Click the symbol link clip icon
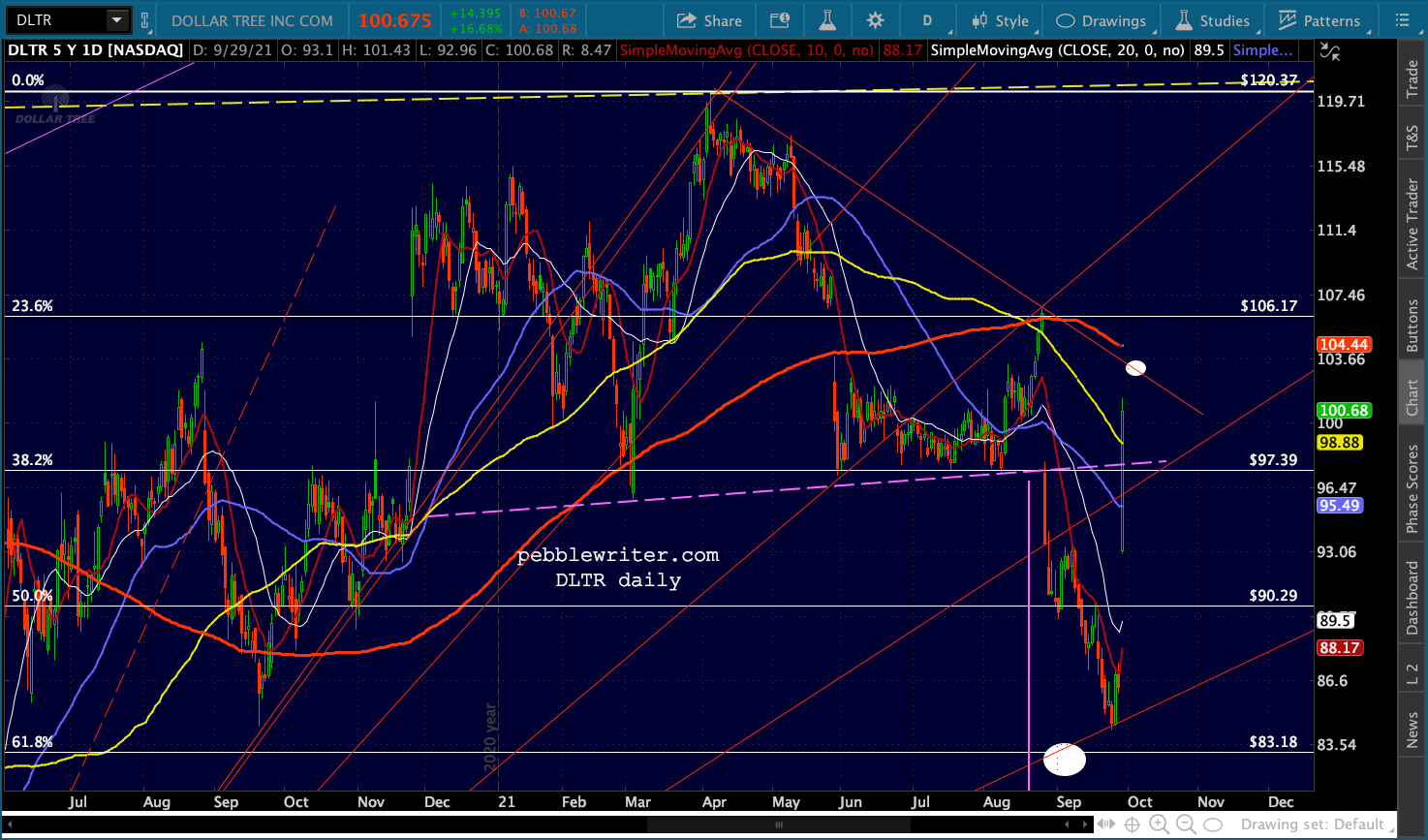The image size is (1428, 840). (145, 20)
